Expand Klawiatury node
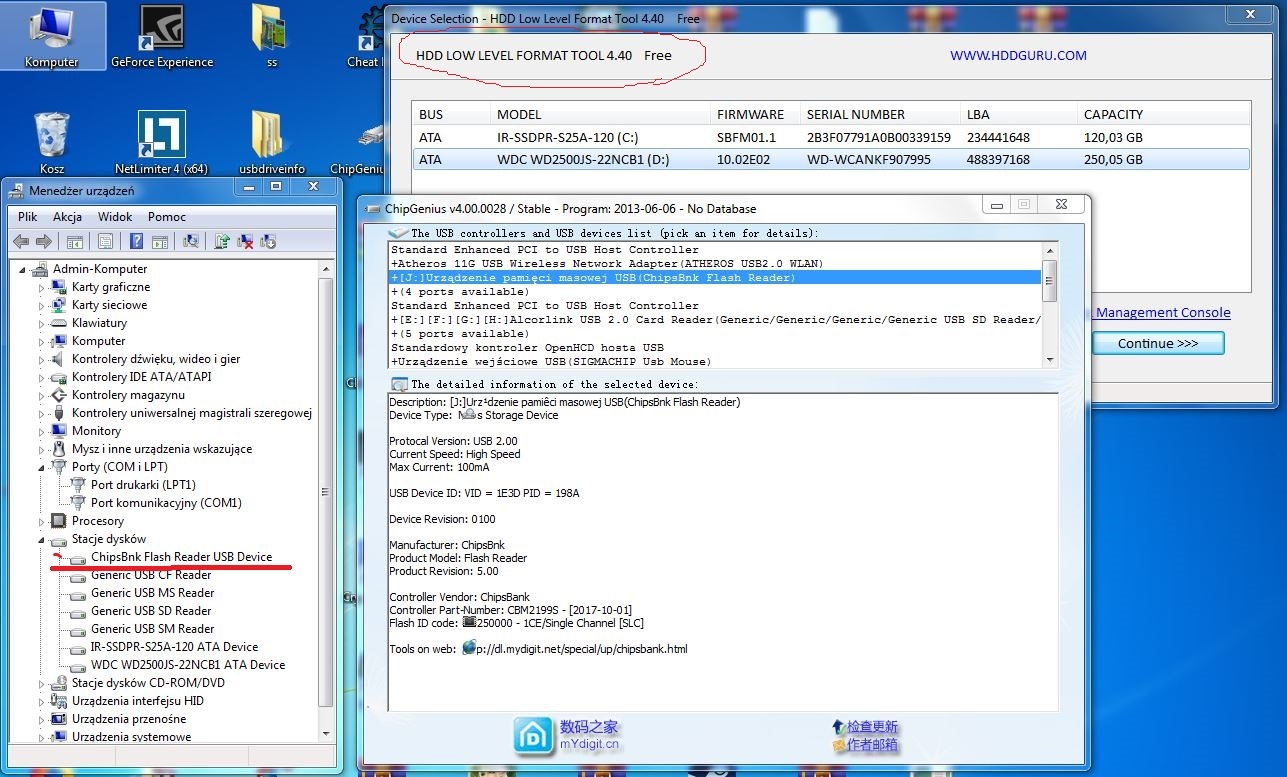 click(42, 323)
